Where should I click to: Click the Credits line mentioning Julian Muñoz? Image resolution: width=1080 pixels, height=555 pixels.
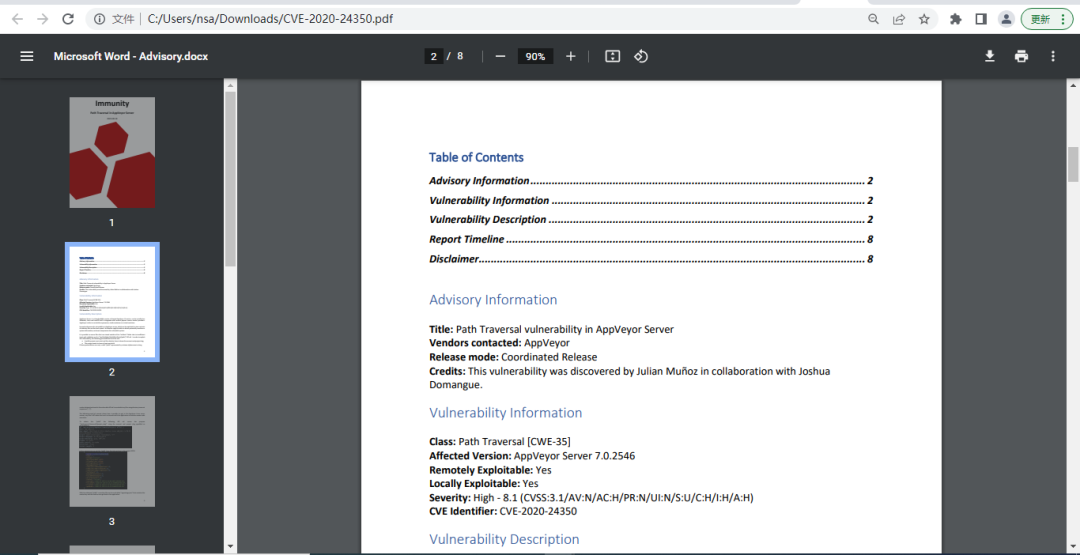630,378
